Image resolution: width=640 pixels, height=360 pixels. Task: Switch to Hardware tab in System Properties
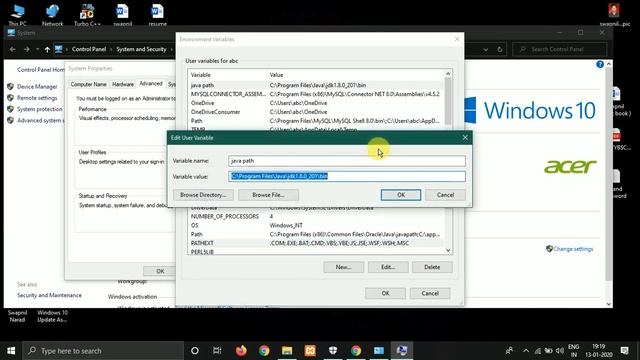pyautogui.click(x=123, y=84)
